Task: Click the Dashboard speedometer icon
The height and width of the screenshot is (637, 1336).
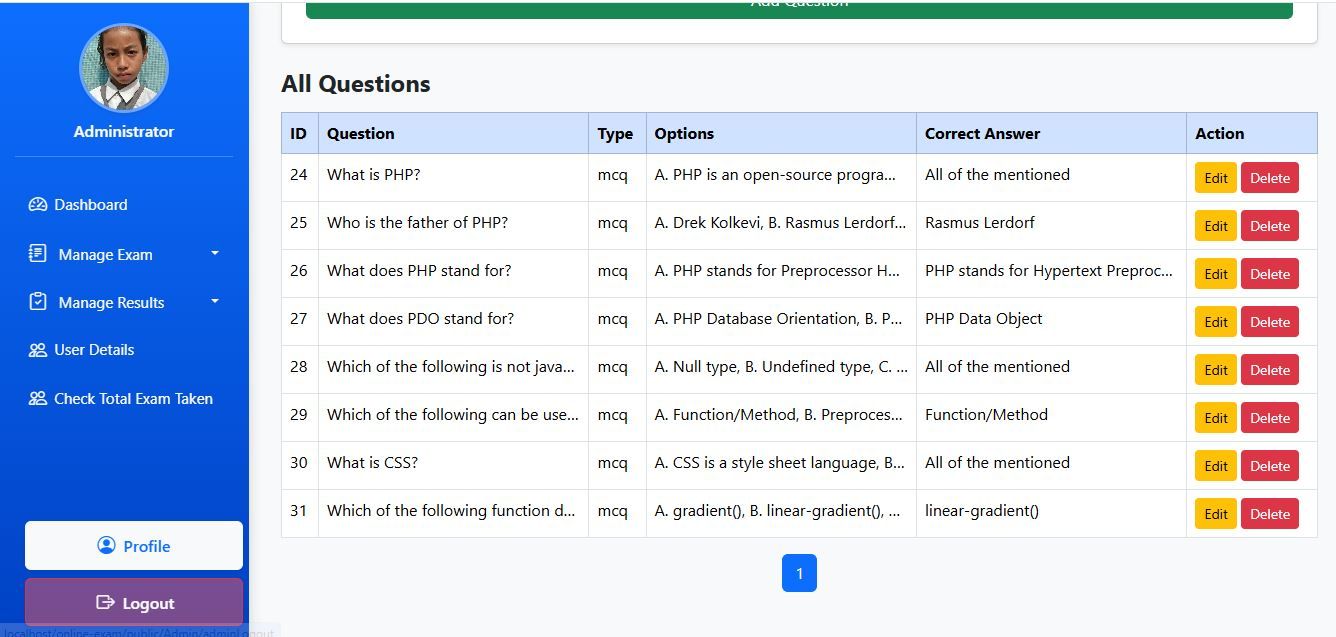Action: coord(38,205)
